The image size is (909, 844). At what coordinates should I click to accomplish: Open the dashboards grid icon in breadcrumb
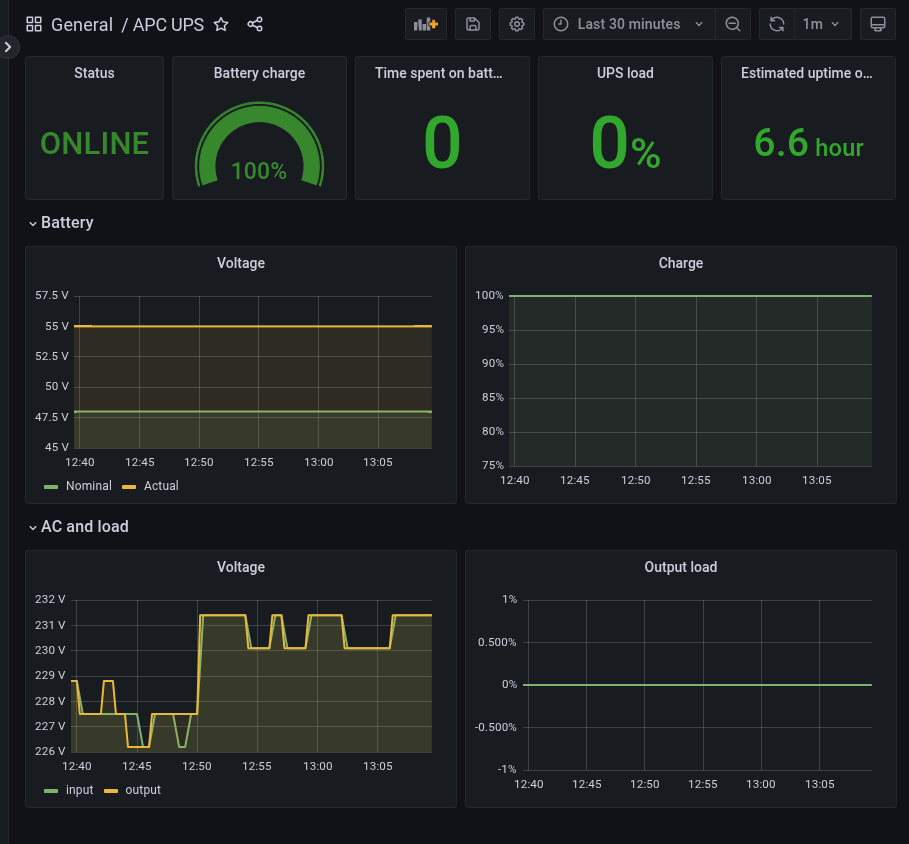click(34, 23)
